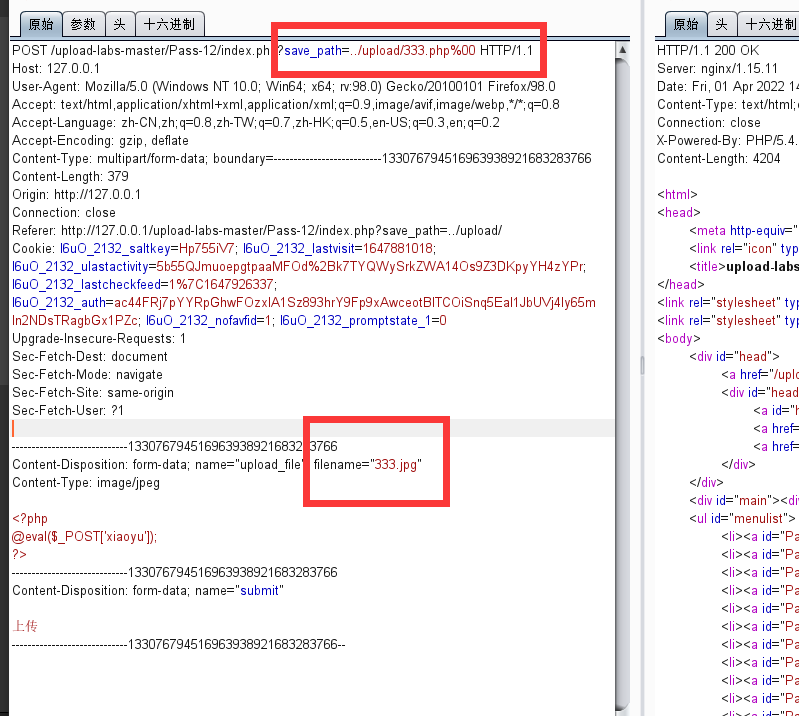
Task: Click the name="submit" form-data line
Action: 148,590
